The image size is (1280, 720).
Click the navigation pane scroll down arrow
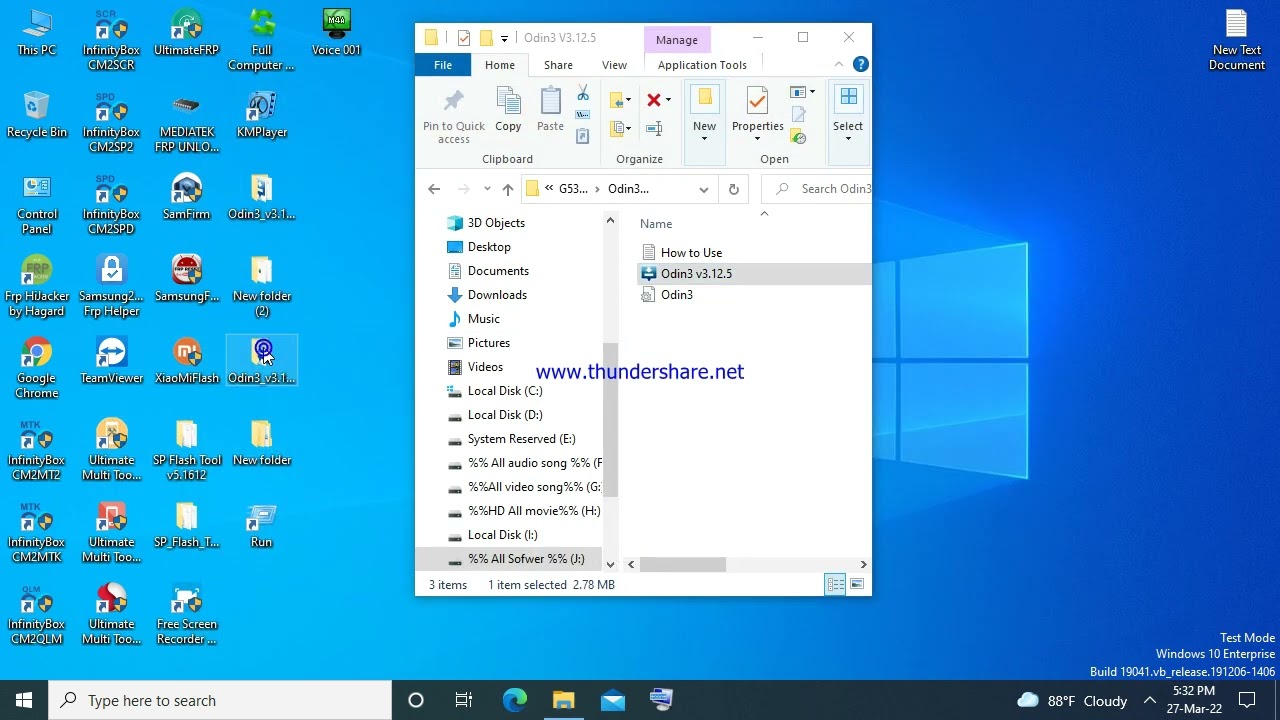610,565
